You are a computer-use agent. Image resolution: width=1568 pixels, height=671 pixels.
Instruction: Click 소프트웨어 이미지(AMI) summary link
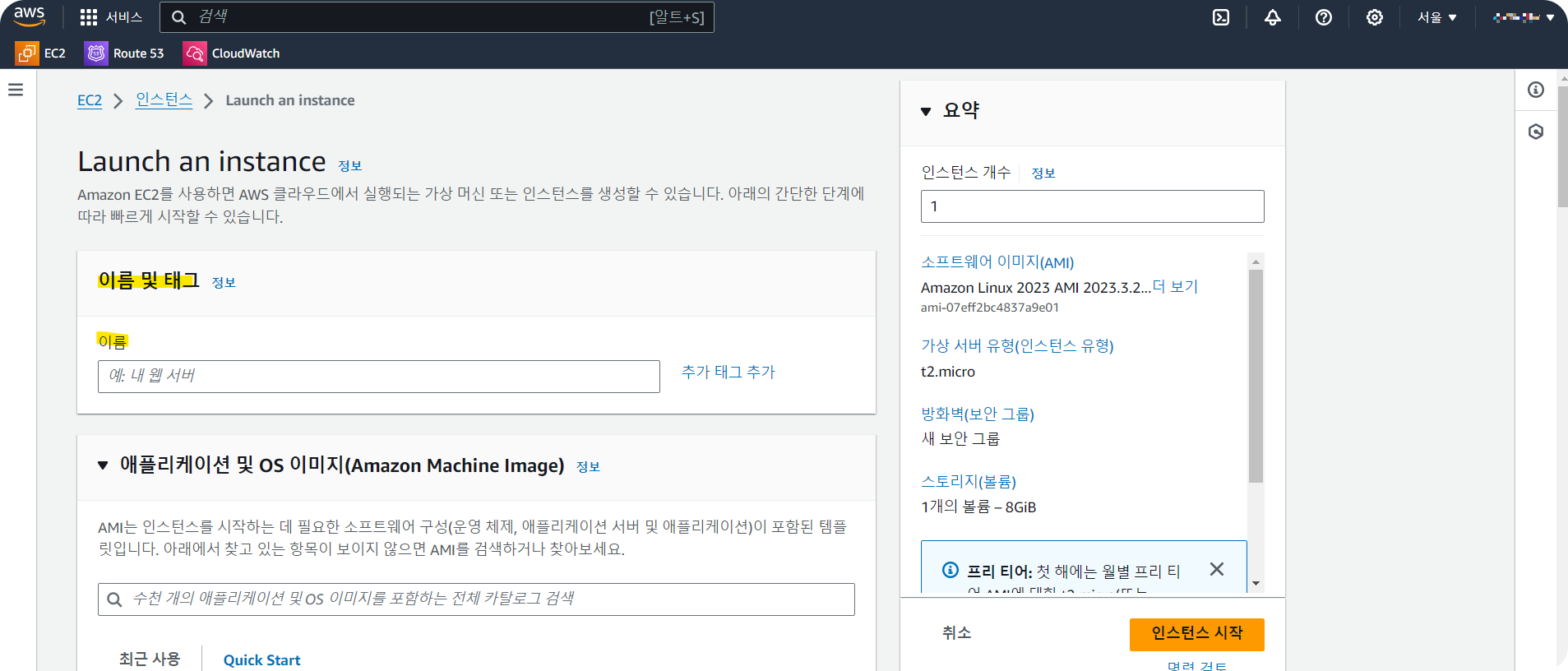click(x=997, y=262)
